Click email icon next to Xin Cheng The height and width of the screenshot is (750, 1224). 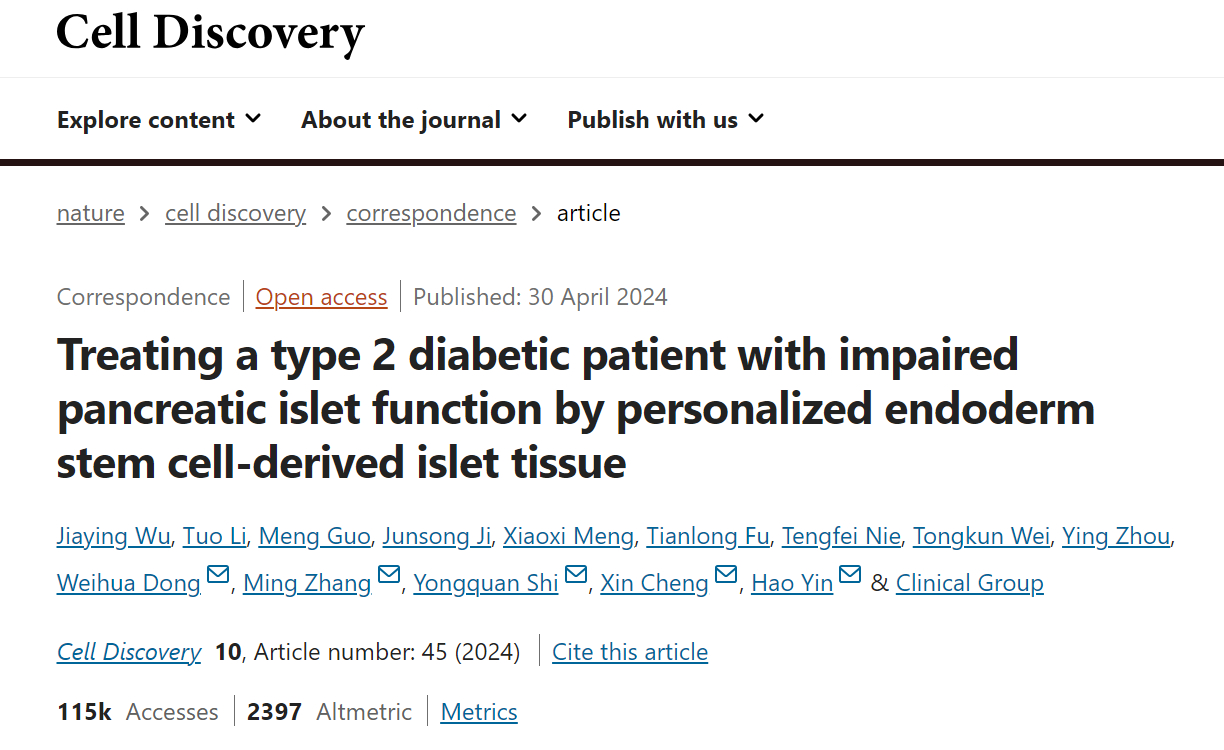[726, 576]
